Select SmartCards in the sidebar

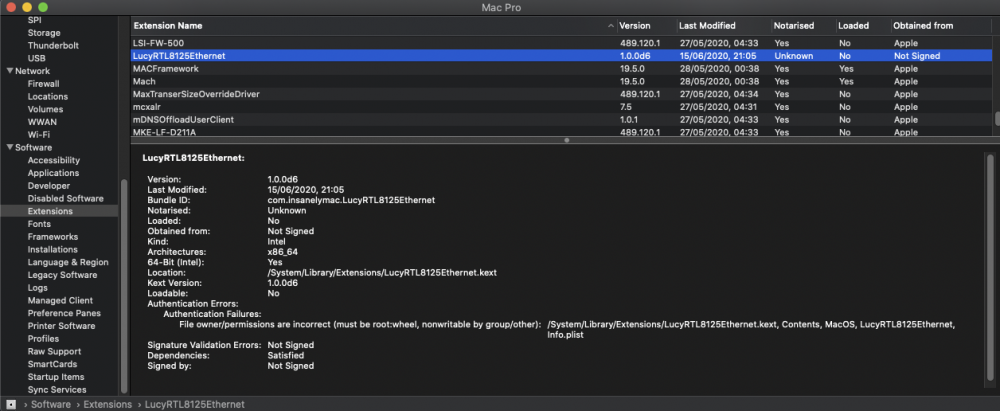click(x=52, y=364)
